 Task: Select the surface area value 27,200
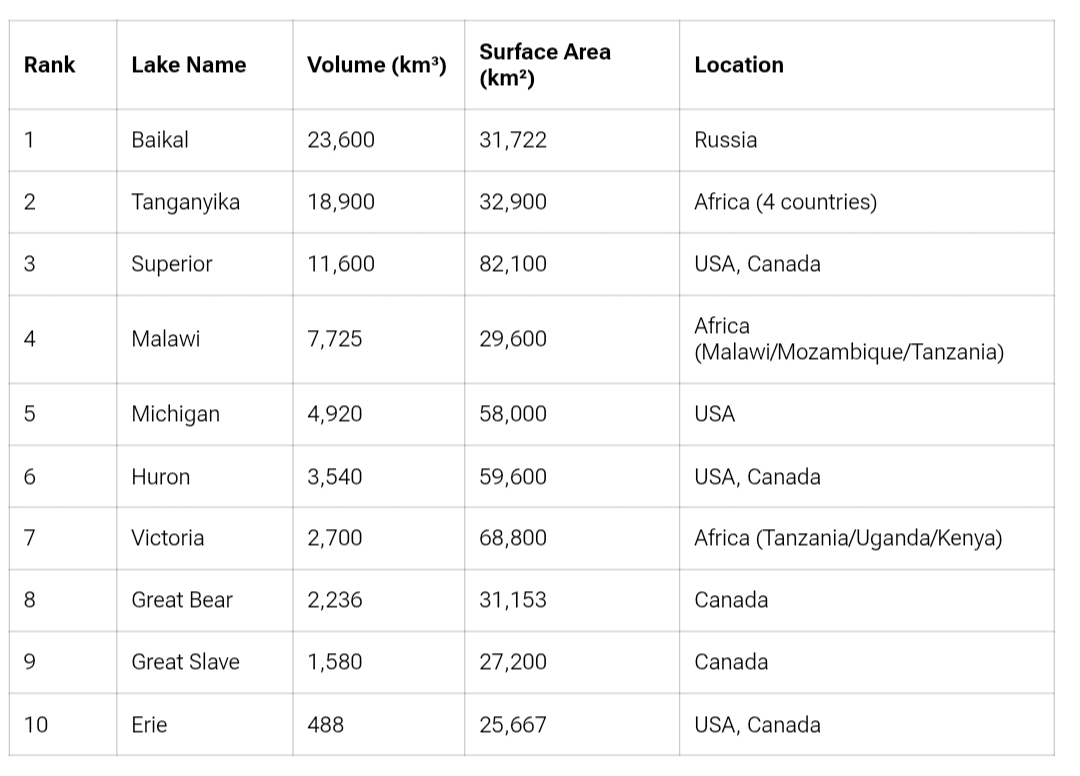[513, 662]
